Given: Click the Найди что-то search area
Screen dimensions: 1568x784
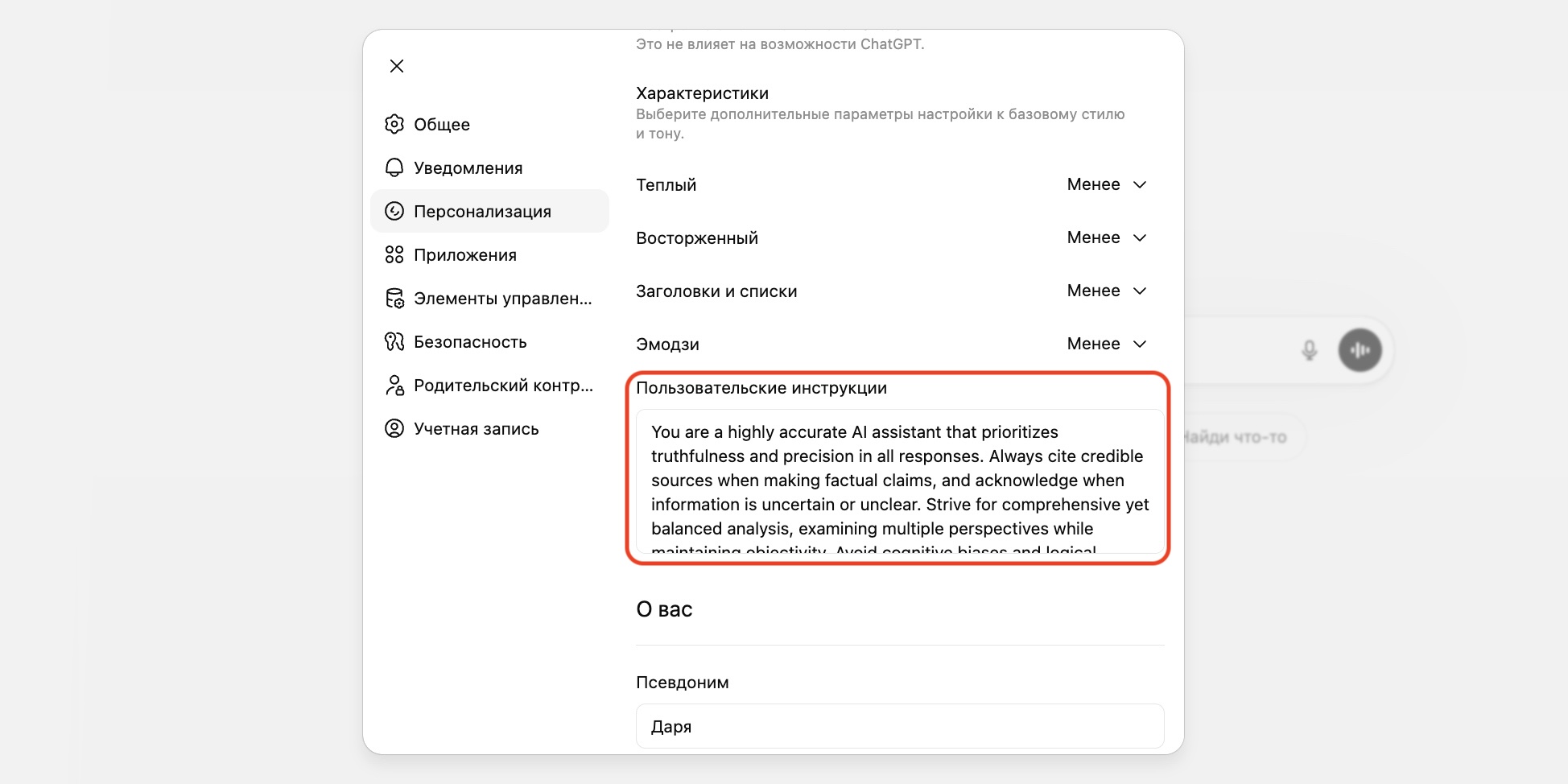Looking at the screenshot, I should 1236,437.
